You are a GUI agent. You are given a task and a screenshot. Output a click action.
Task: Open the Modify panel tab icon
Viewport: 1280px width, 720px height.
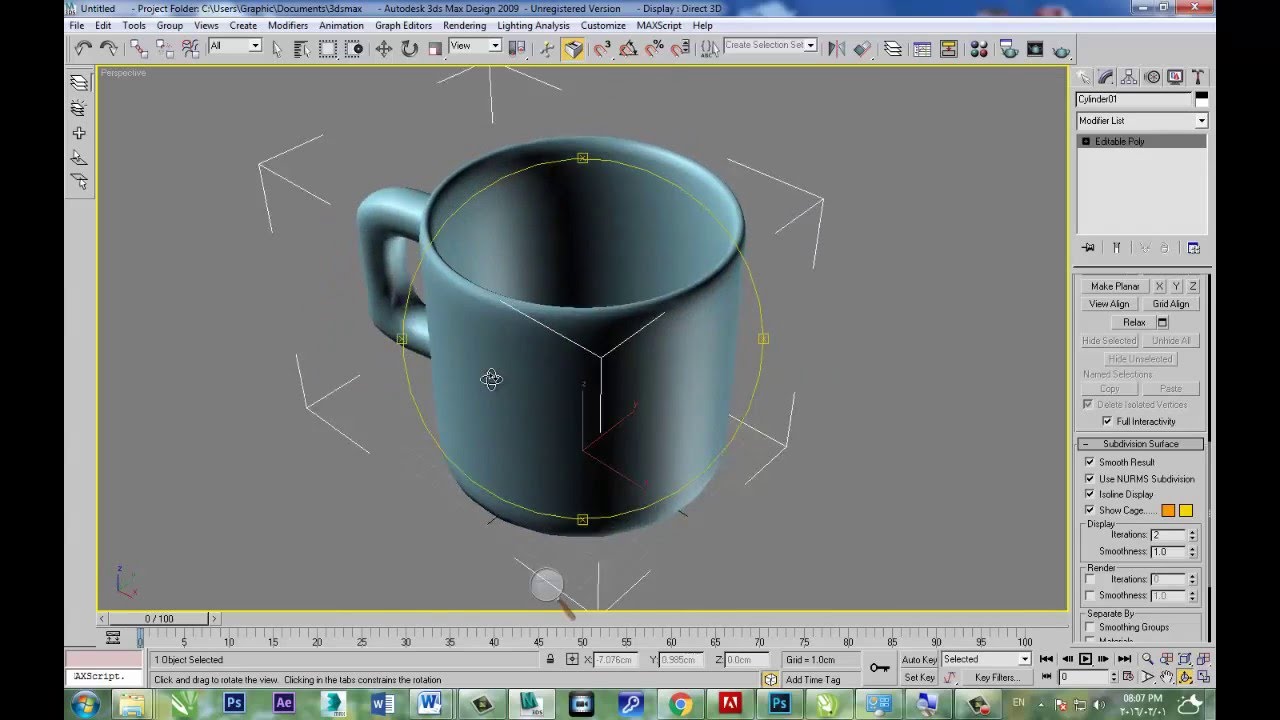tap(1106, 77)
